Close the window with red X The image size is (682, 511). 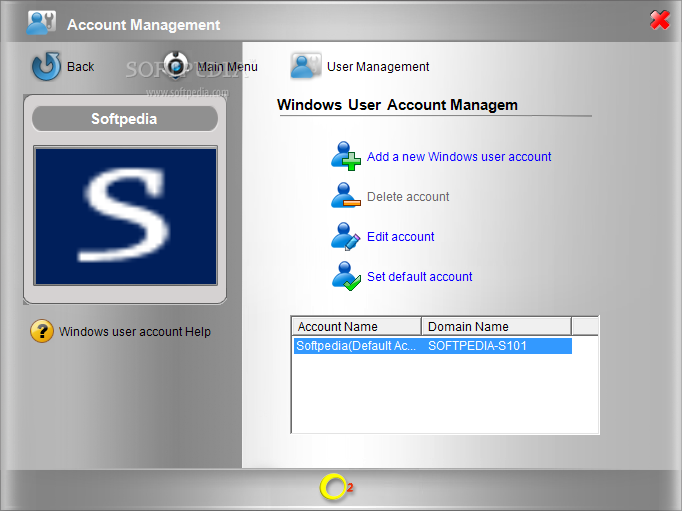point(660,20)
